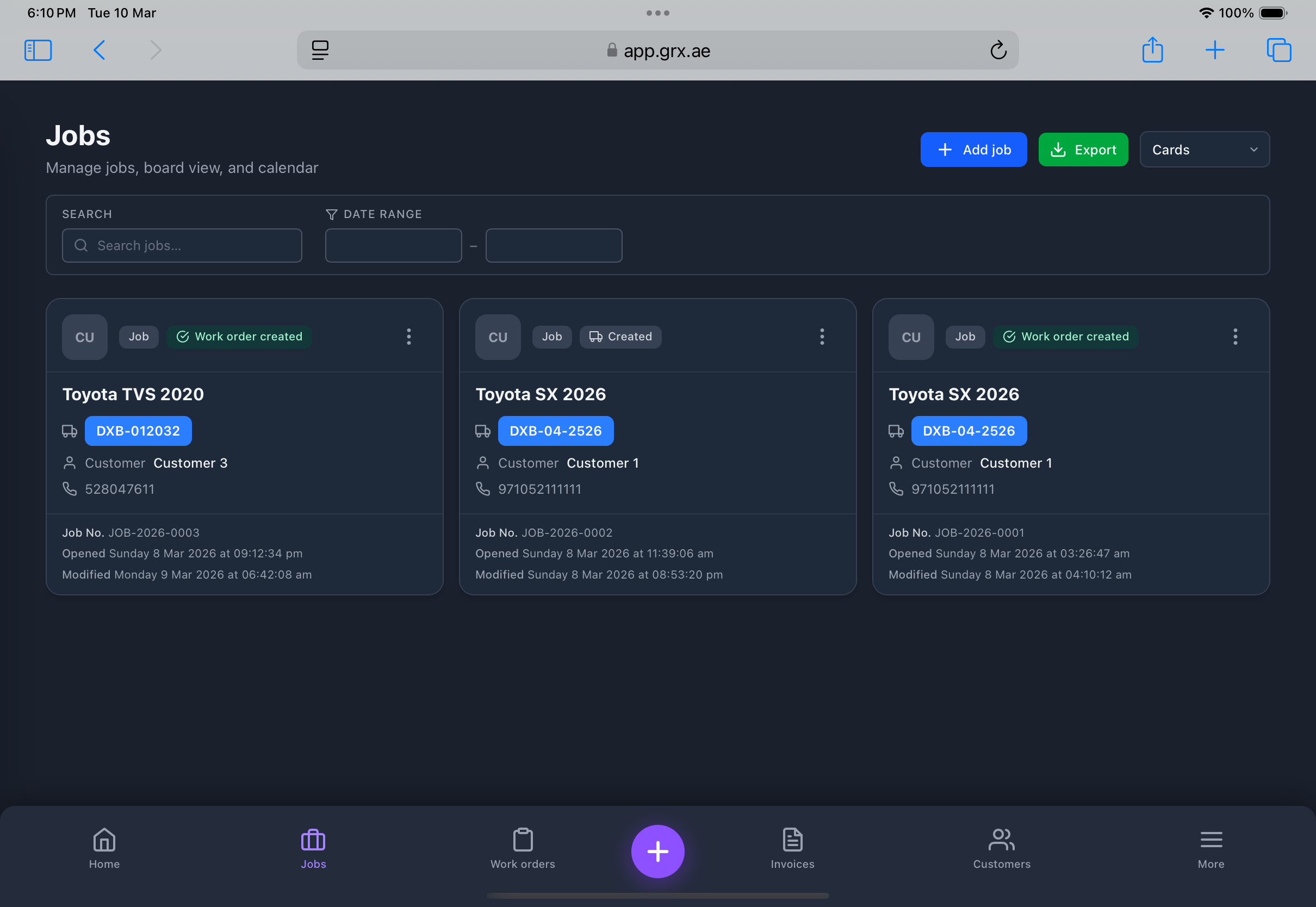Open Safari tab overview
The height and width of the screenshot is (907, 1316).
[1279, 50]
